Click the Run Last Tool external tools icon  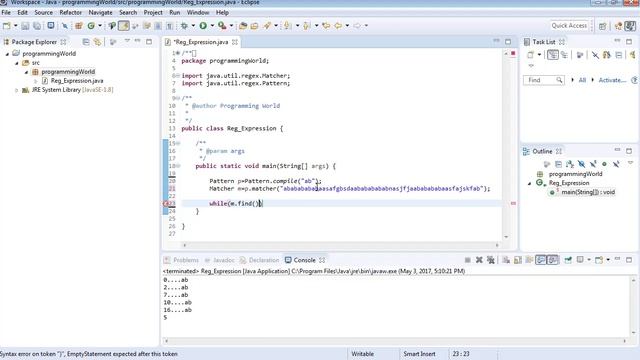pyautogui.click(x=222, y=26)
